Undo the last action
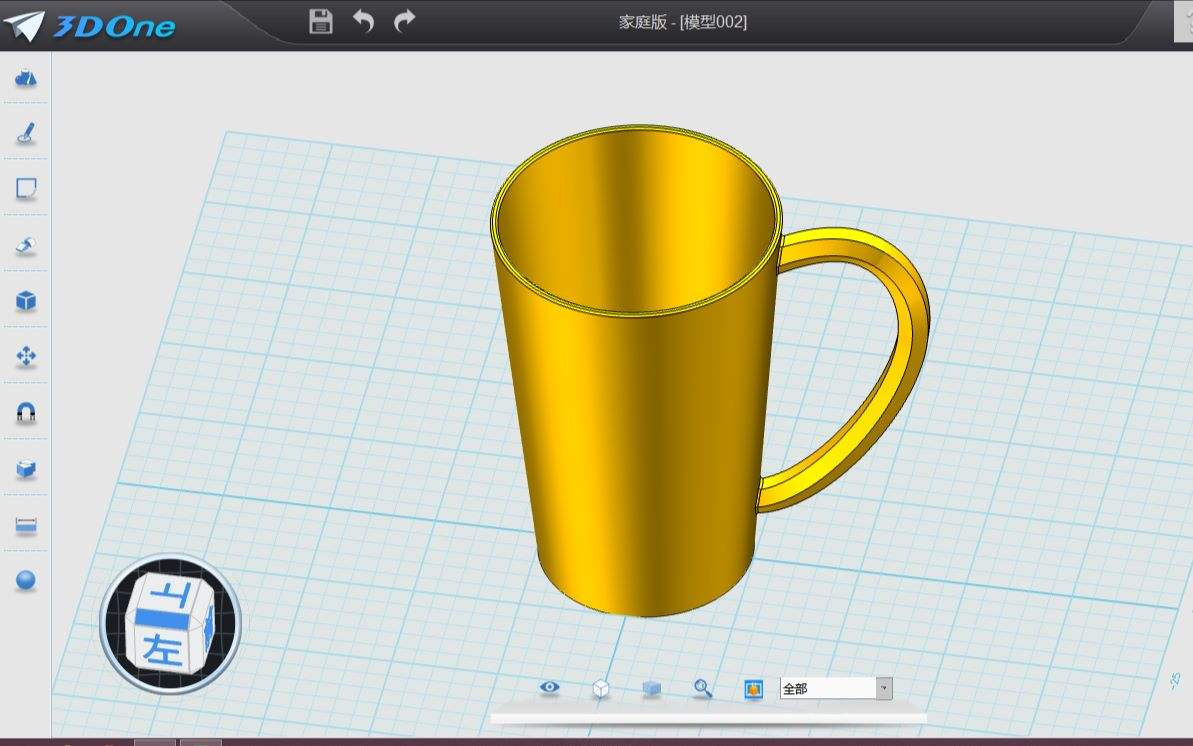The width and height of the screenshot is (1193, 746). [x=363, y=21]
